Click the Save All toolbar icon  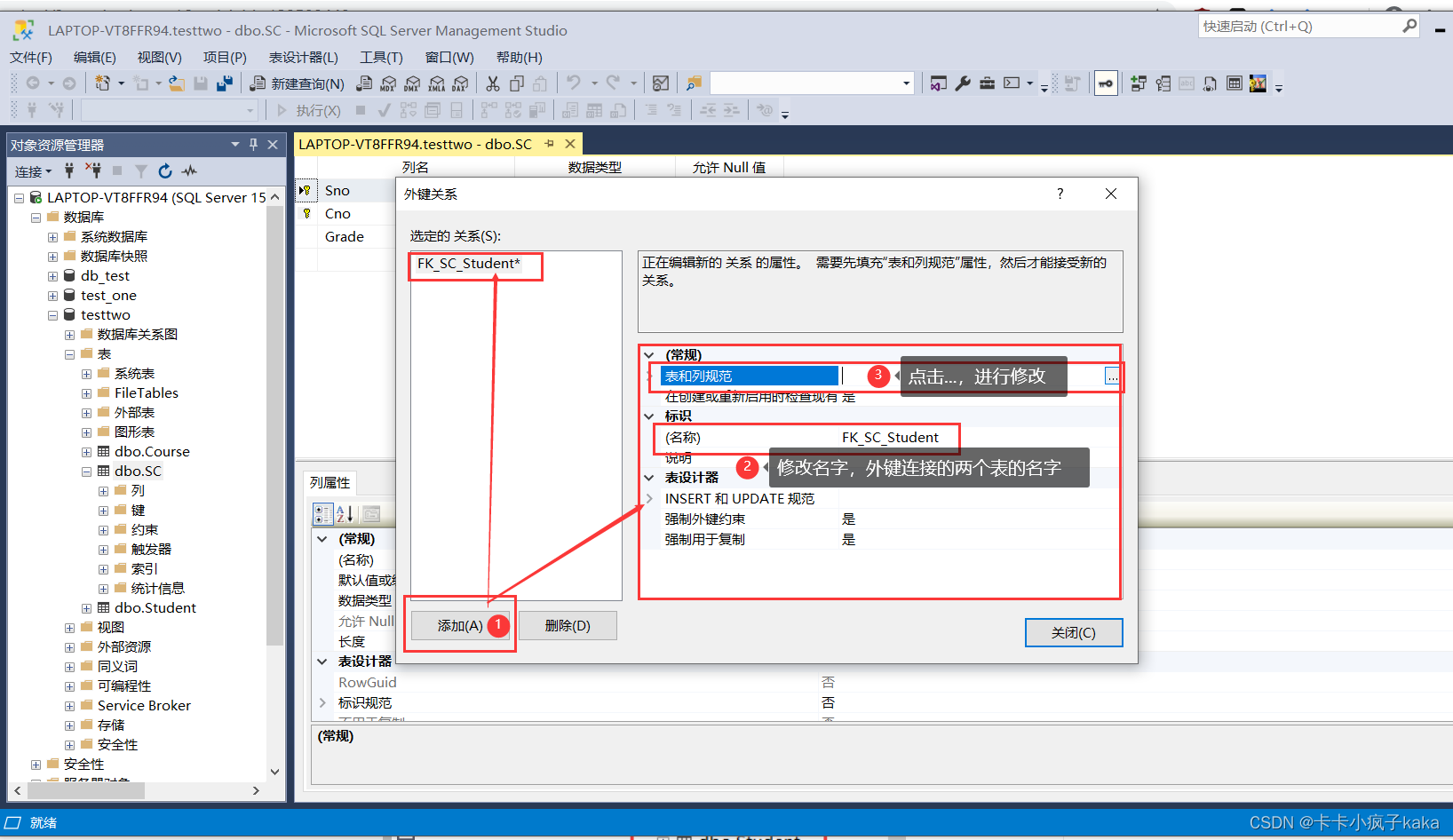(x=225, y=83)
